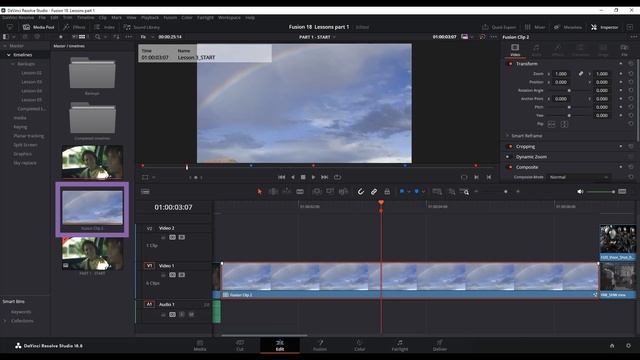Click the Quick Export button
This screenshot has height=360, width=640.
(x=499, y=27)
